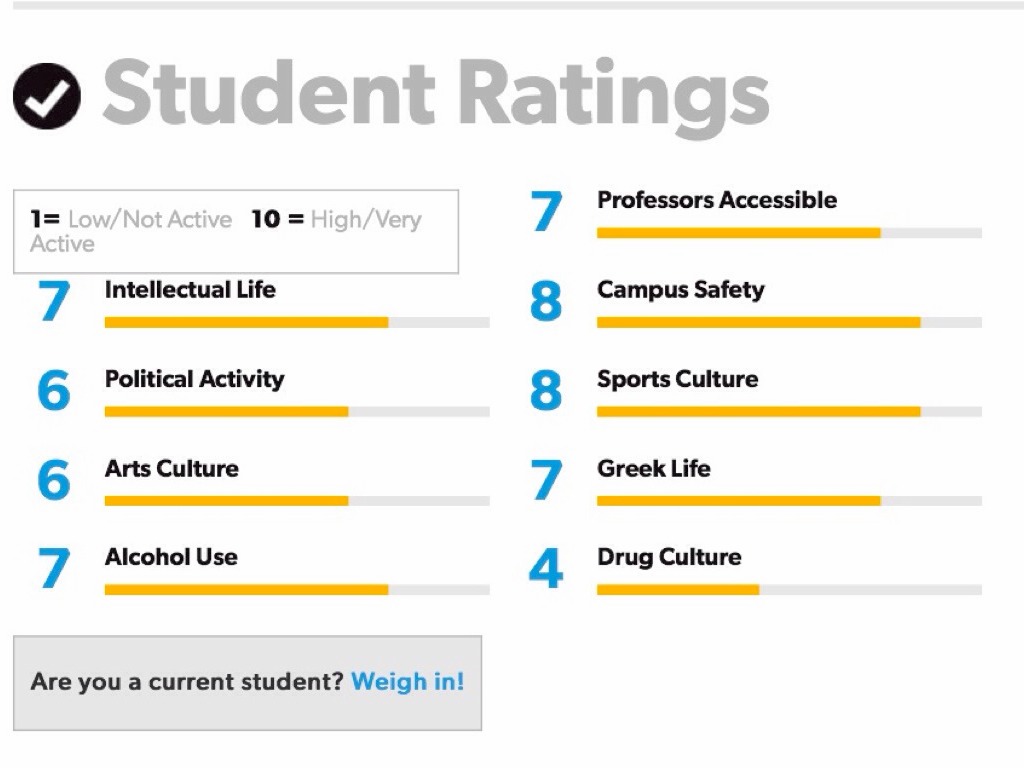Image resolution: width=1024 pixels, height=768 pixels.
Task: Click the Professors Accessible rating bar
Action: pyautogui.click(x=789, y=233)
